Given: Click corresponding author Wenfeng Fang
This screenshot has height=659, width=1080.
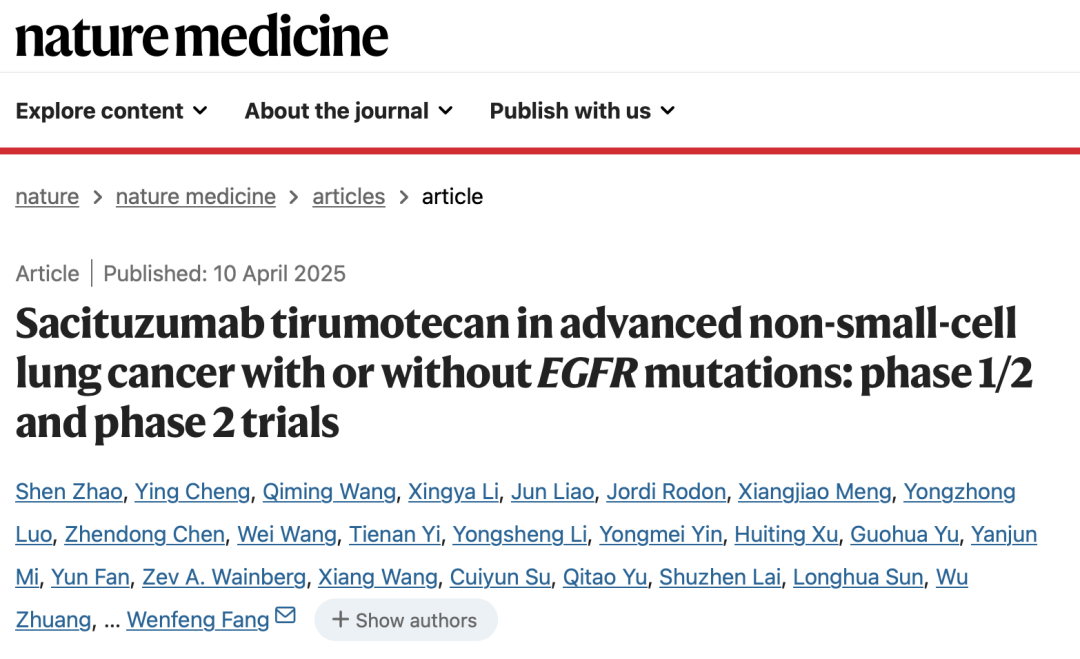Looking at the screenshot, I should tap(198, 620).
